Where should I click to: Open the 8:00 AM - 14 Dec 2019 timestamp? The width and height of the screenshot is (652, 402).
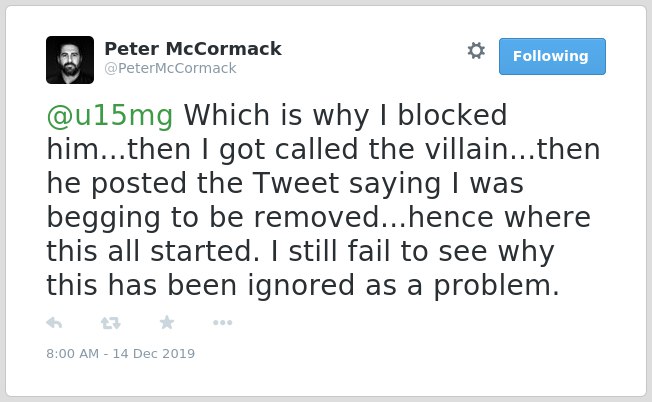[x=121, y=354]
